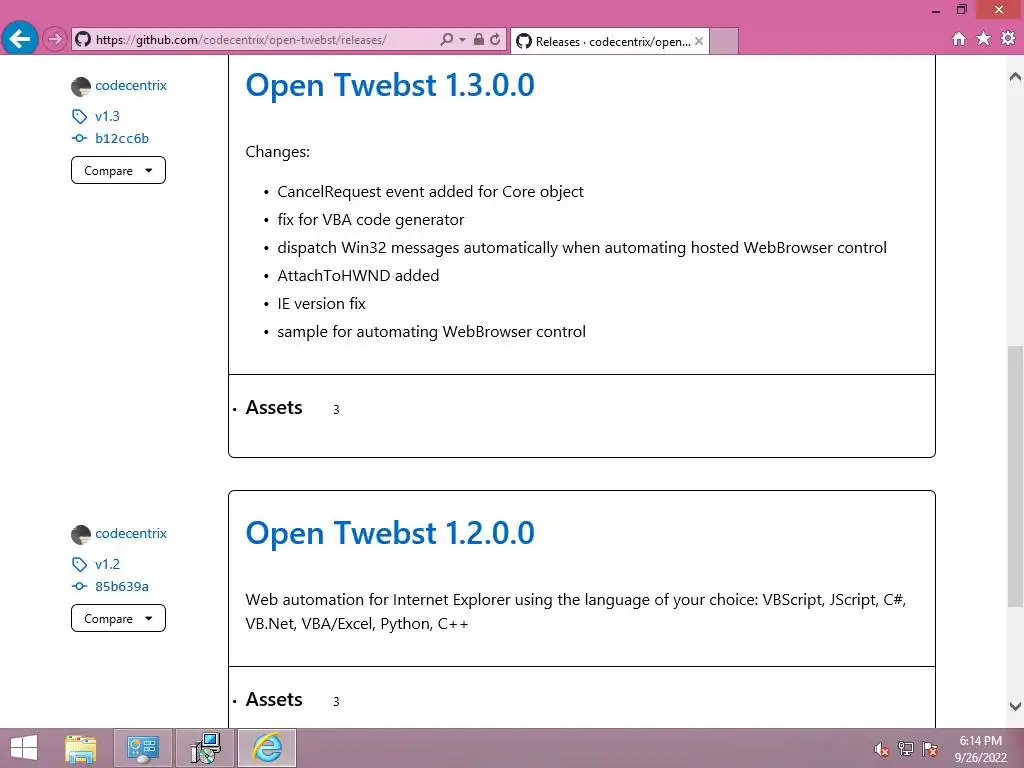The height and width of the screenshot is (768, 1024).
Task: Open the Open Twebst 1.3.0.0 release title
Action: 390,85
